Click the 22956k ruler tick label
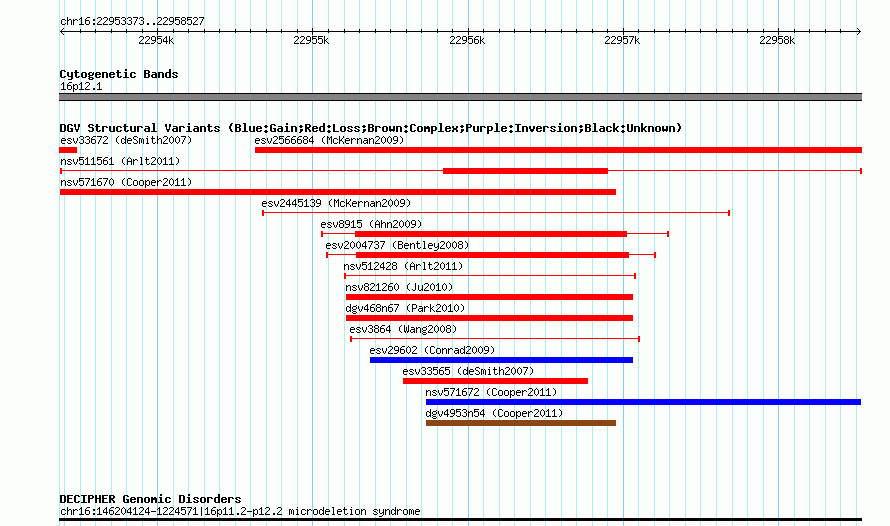 pyautogui.click(x=467, y=40)
